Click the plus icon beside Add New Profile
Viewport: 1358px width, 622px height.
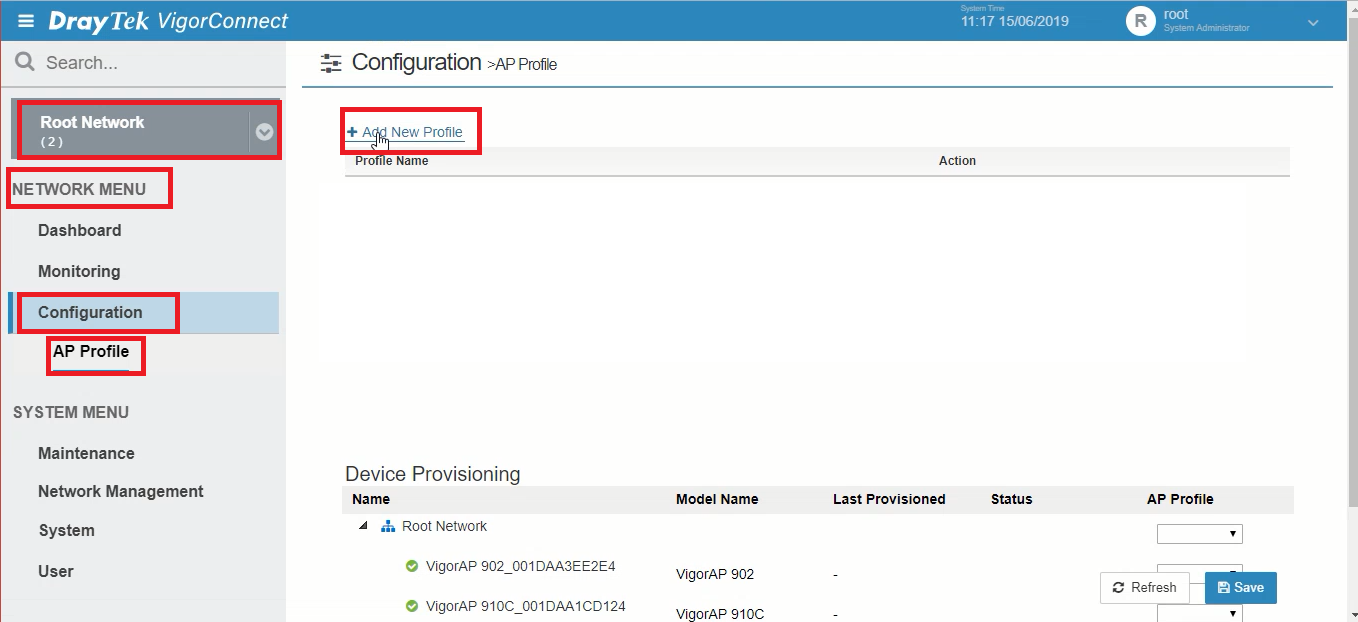pos(352,132)
